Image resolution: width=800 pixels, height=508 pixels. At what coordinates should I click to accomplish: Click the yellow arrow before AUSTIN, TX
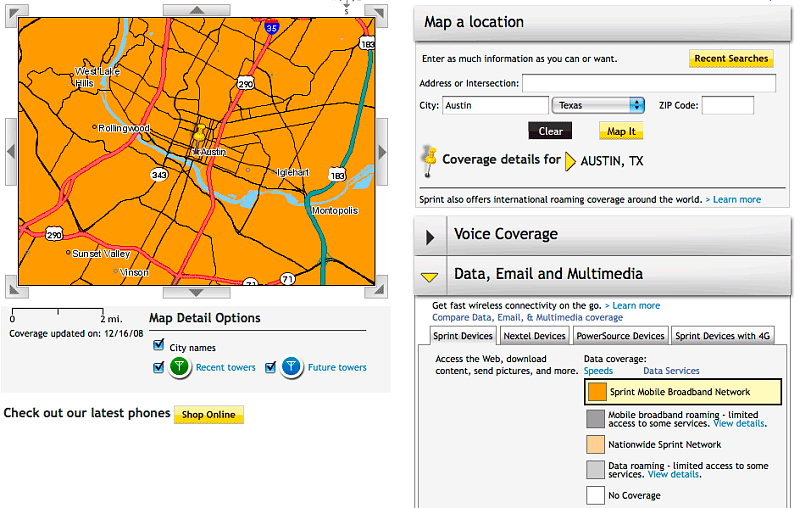point(570,161)
